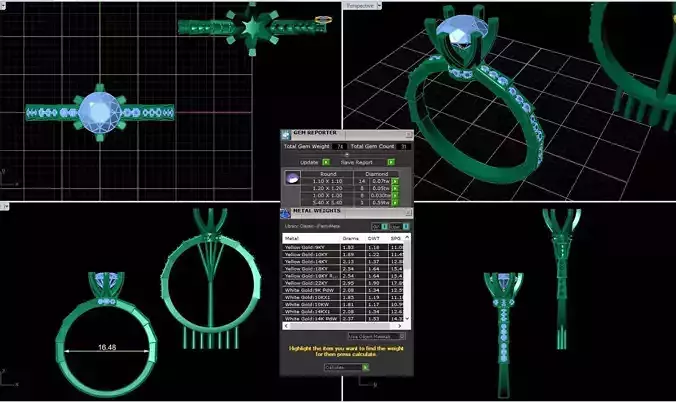
Task: Click the metal table scroll down arrow
Action: tap(407, 318)
